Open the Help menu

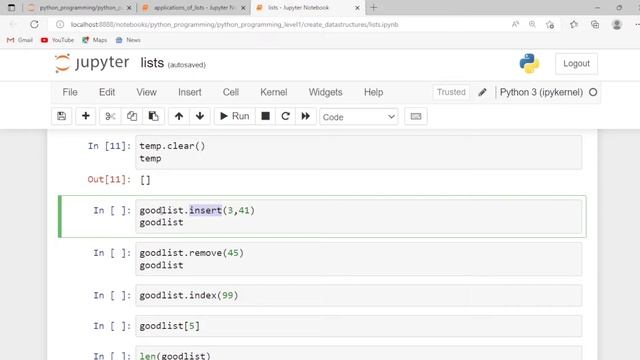pos(373,92)
